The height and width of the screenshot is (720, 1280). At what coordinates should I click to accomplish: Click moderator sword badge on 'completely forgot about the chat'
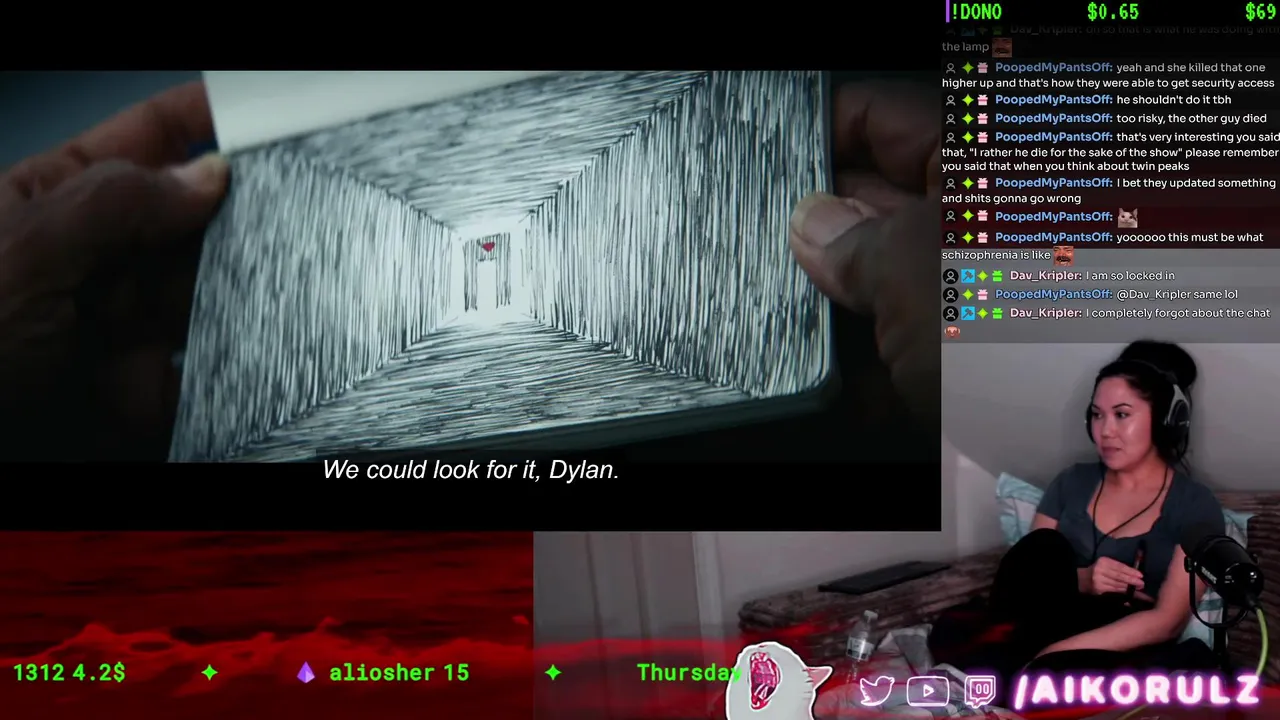[967, 314]
